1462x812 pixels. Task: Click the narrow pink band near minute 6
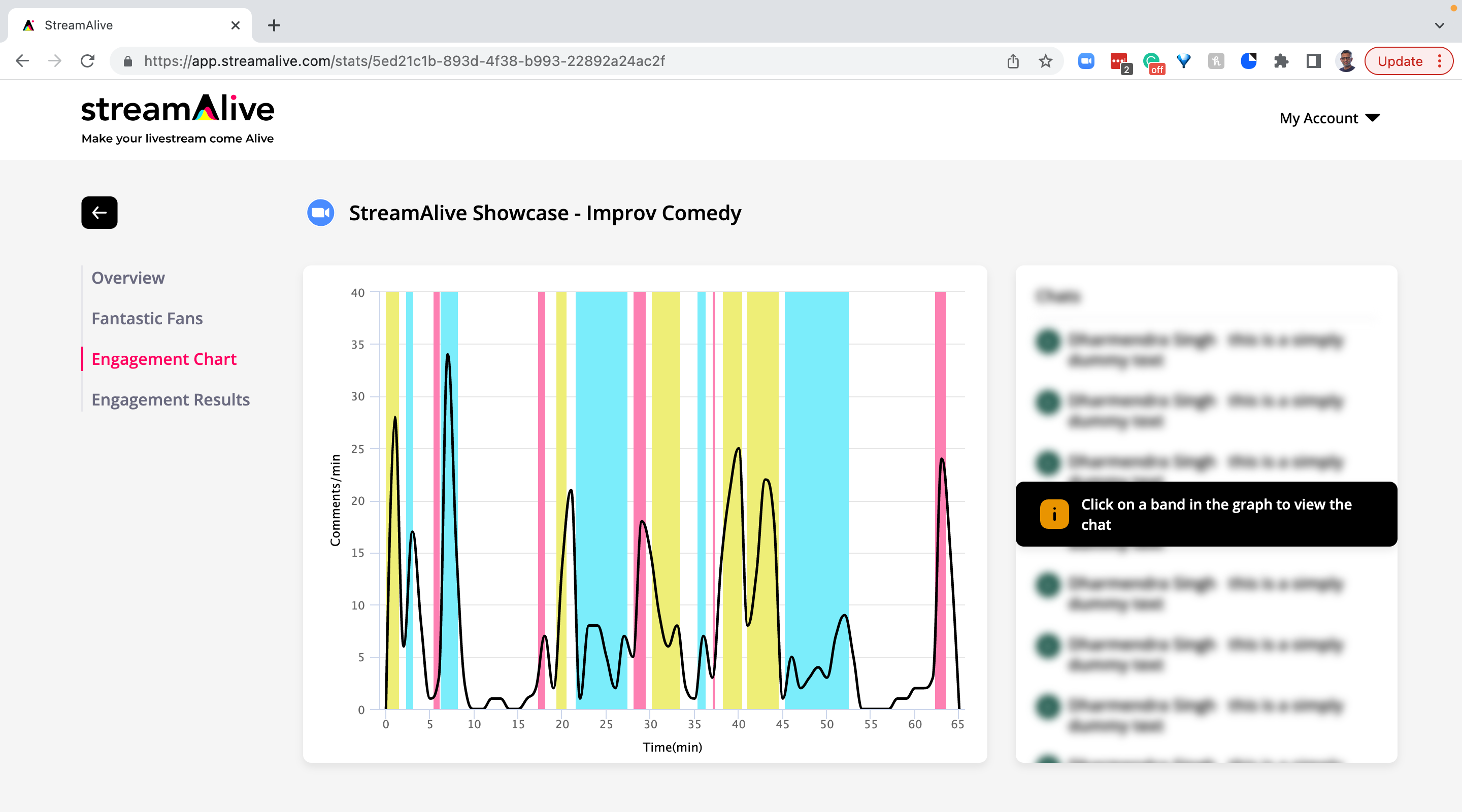click(x=437, y=500)
